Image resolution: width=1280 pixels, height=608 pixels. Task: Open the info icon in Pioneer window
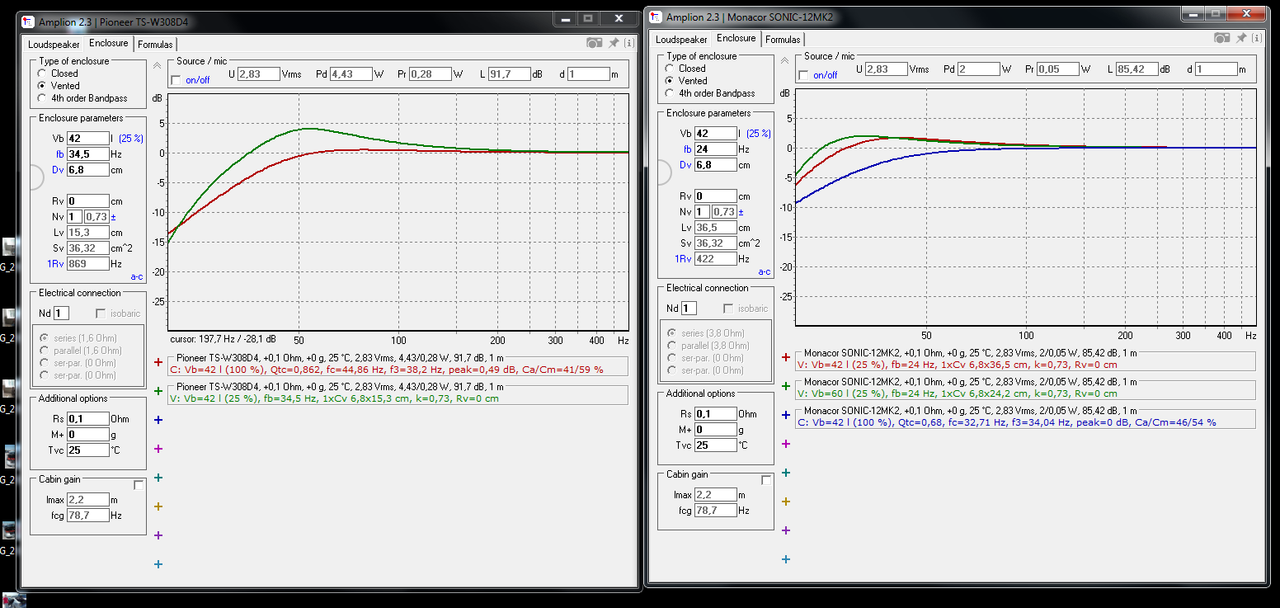628,42
